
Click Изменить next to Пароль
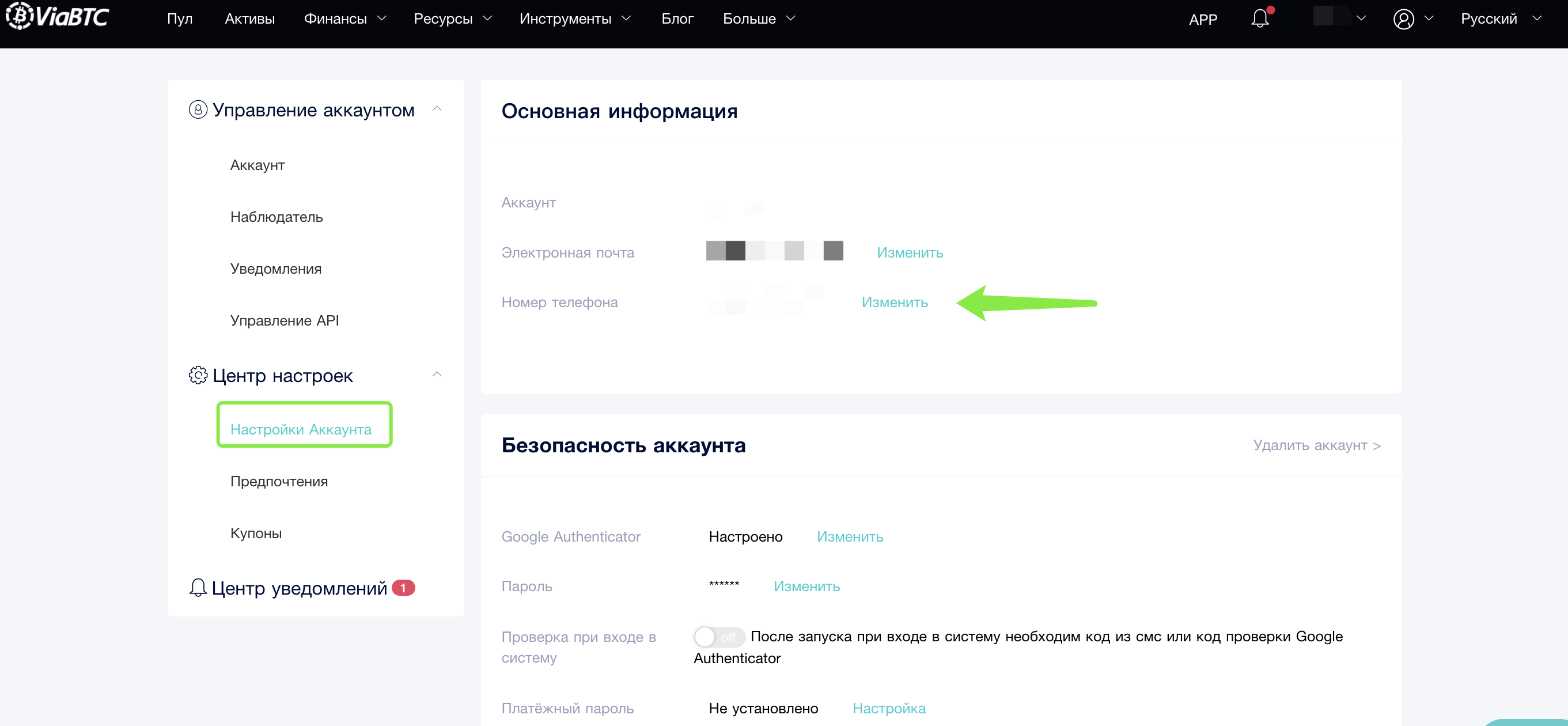pyautogui.click(x=806, y=586)
